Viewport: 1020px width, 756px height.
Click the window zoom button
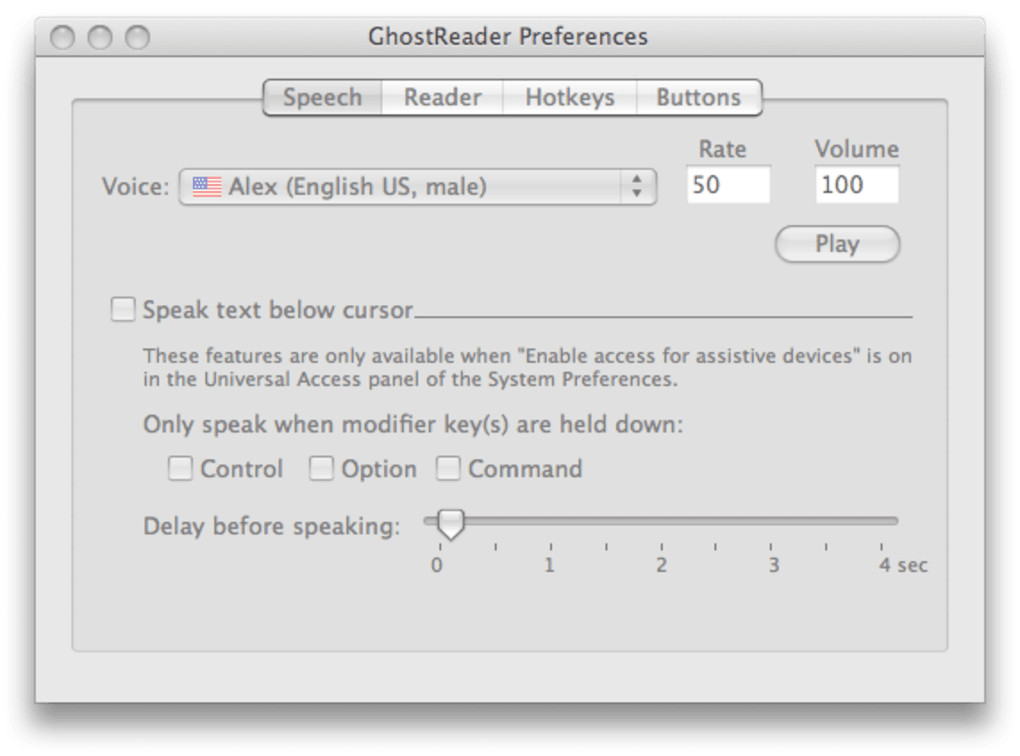click(137, 38)
